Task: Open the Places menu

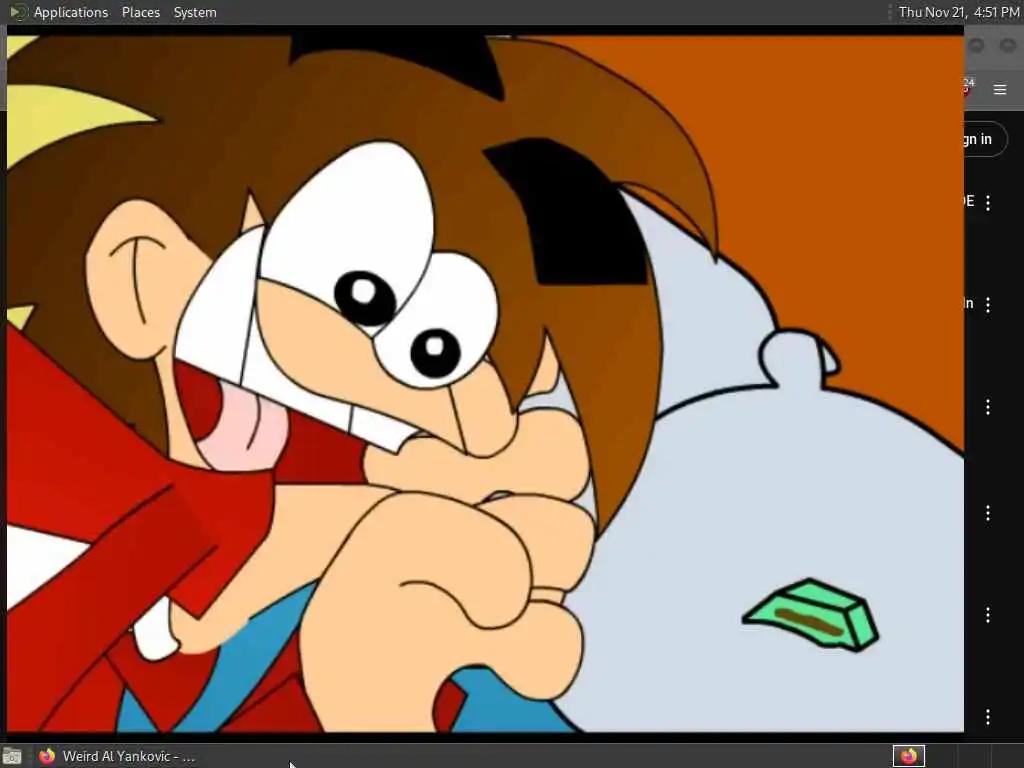Action: click(140, 12)
